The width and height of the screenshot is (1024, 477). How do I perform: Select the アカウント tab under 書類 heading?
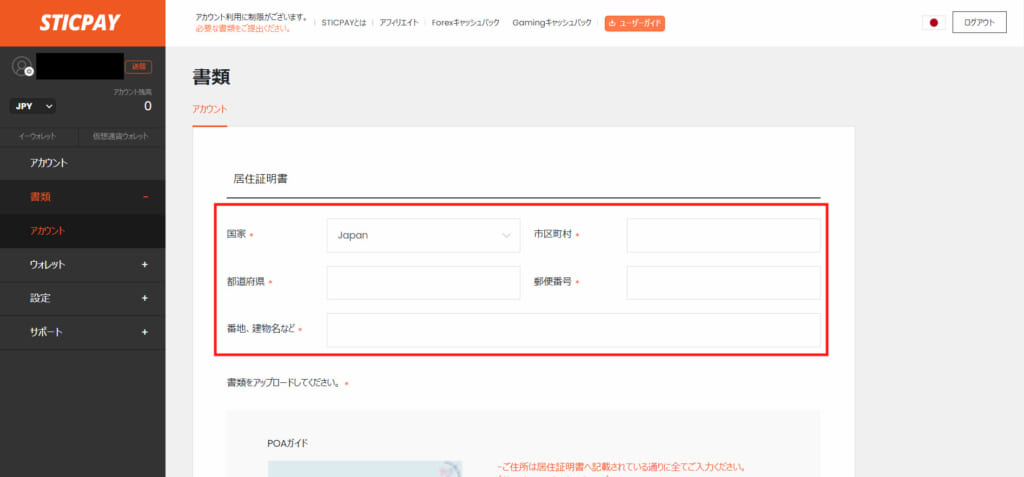click(210, 109)
